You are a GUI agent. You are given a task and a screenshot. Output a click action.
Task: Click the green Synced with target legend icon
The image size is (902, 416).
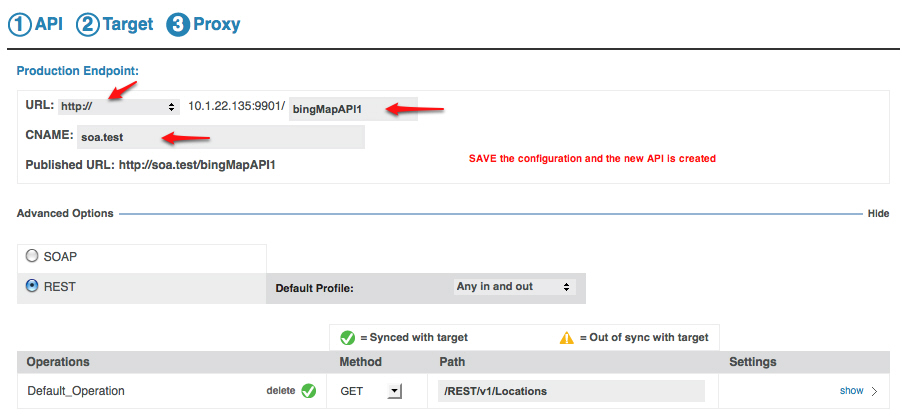coord(347,338)
